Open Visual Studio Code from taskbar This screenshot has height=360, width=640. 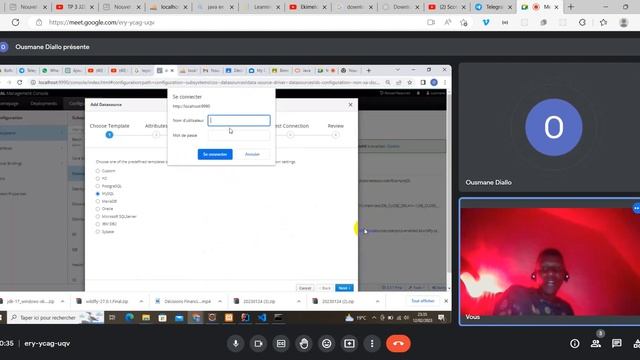click(262, 318)
